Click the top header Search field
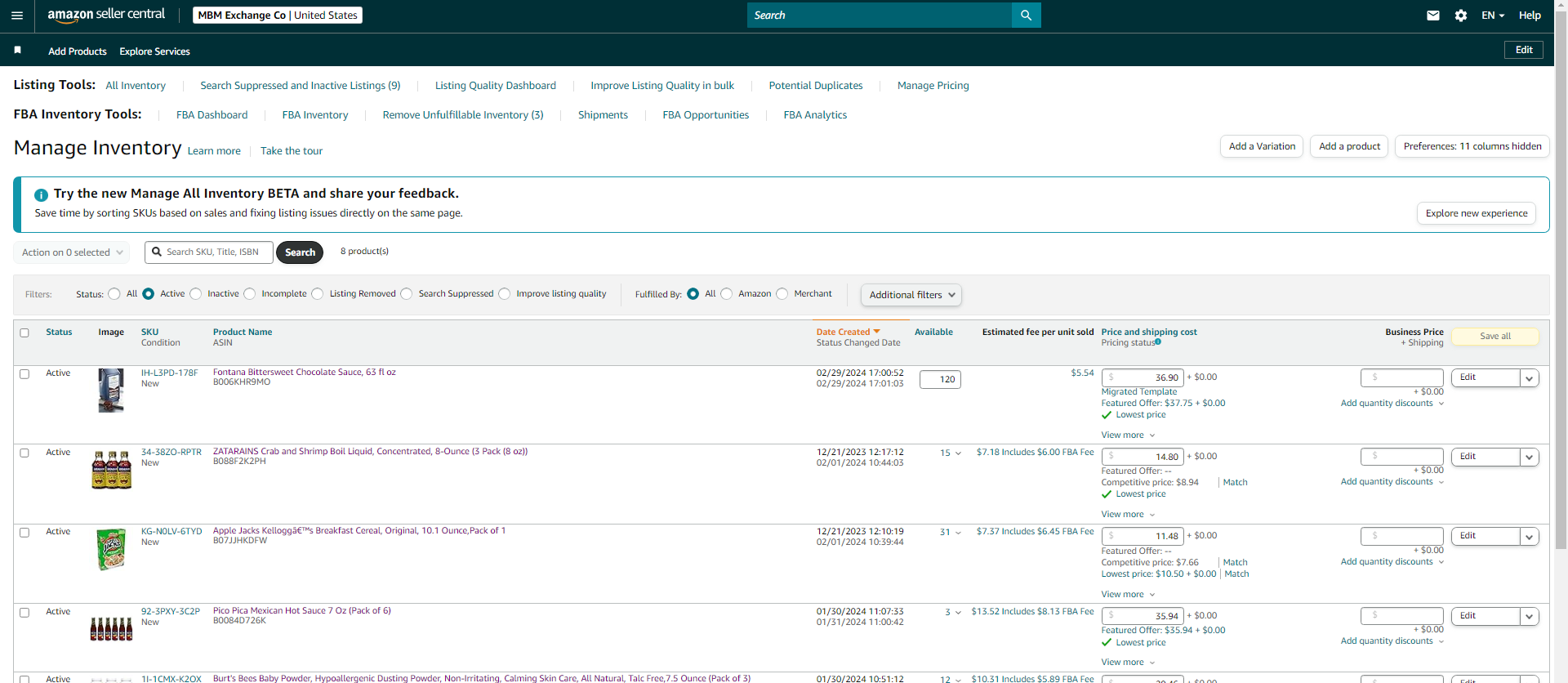 (879, 15)
